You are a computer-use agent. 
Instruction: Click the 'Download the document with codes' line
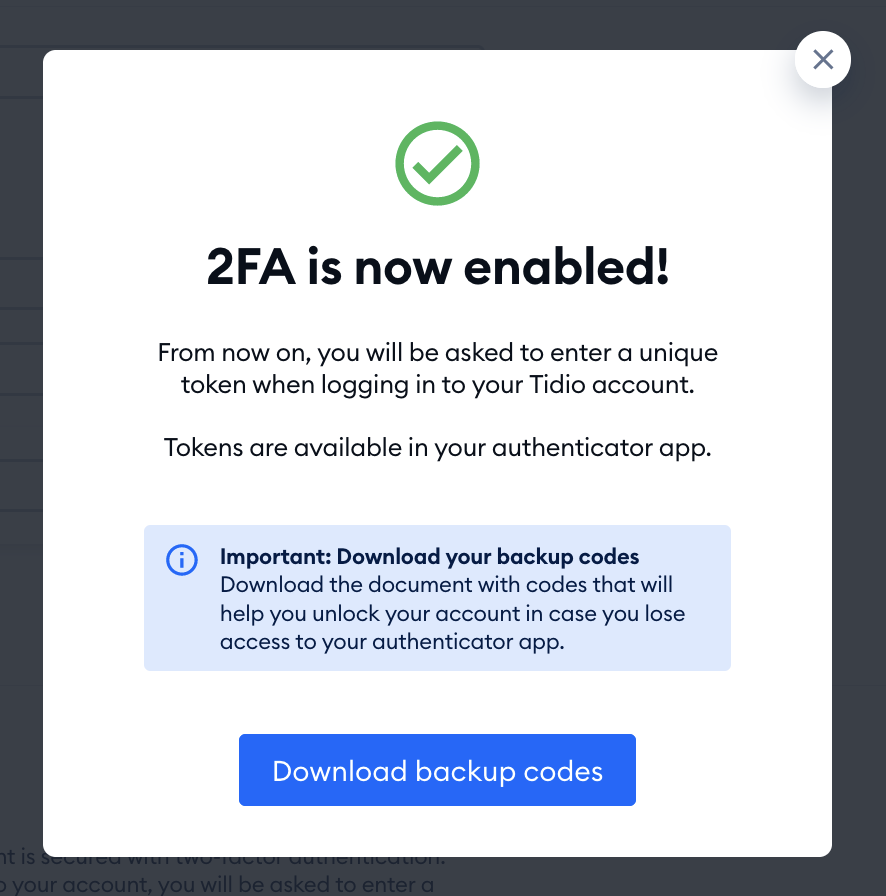(x=446, y=585)
